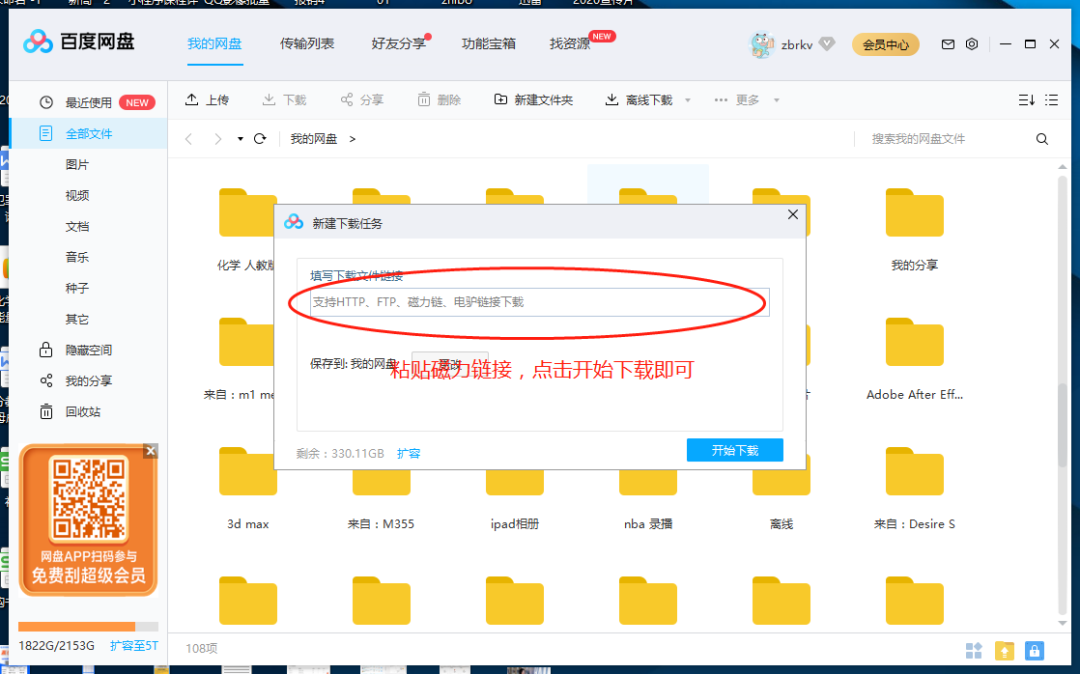Click the Baidu Netdisk logo
This screenshot has height=674, width=1080.
(79, 42)
